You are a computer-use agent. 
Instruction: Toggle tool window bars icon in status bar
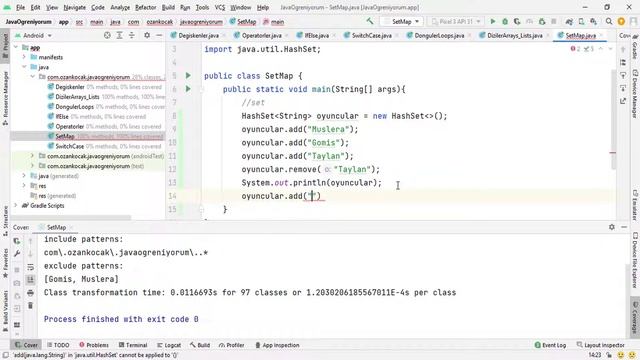click(5, 355)
